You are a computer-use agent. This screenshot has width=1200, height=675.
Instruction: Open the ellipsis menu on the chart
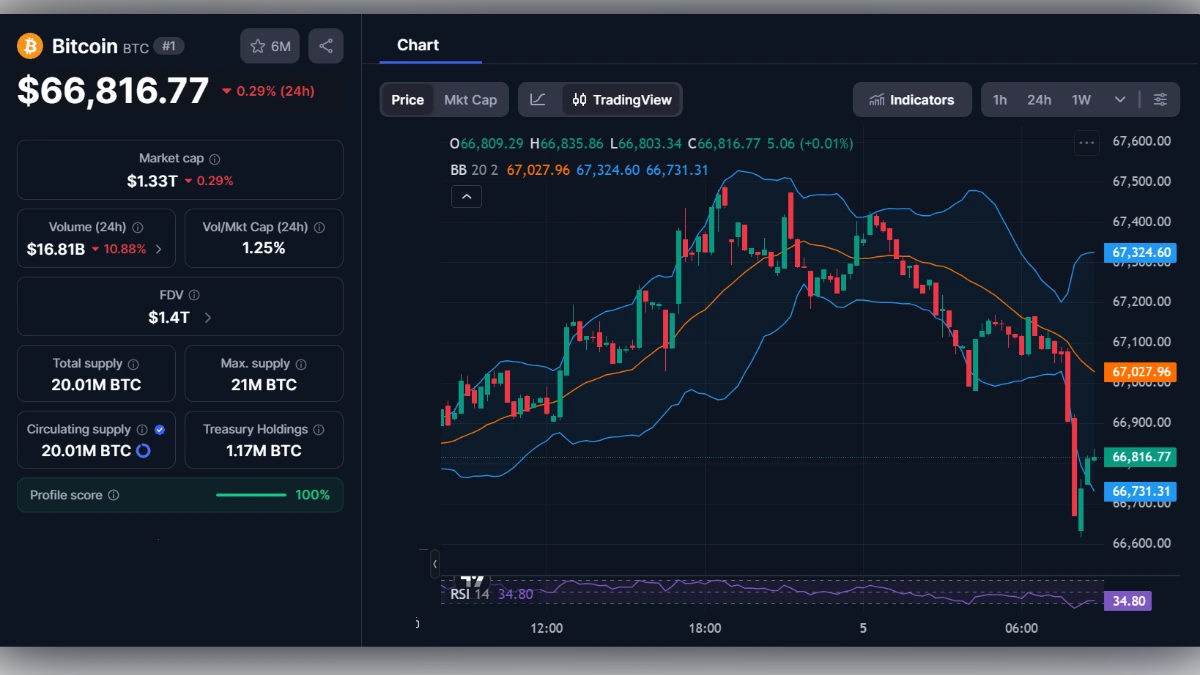[x=1086, y=143]
